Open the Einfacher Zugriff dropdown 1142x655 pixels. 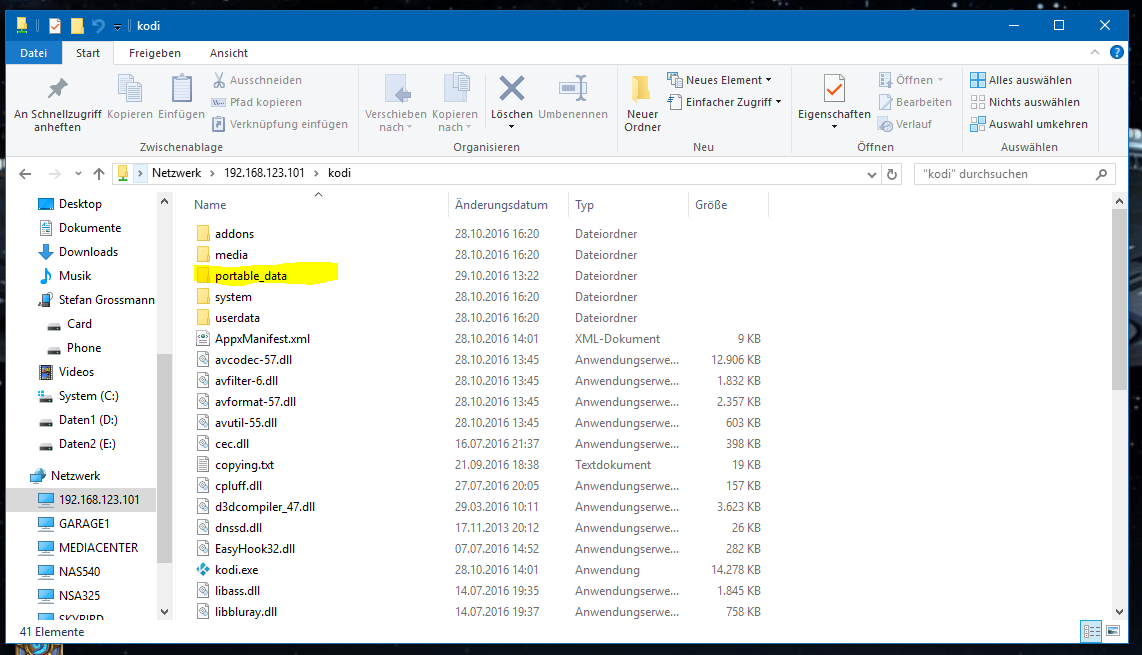725,102
